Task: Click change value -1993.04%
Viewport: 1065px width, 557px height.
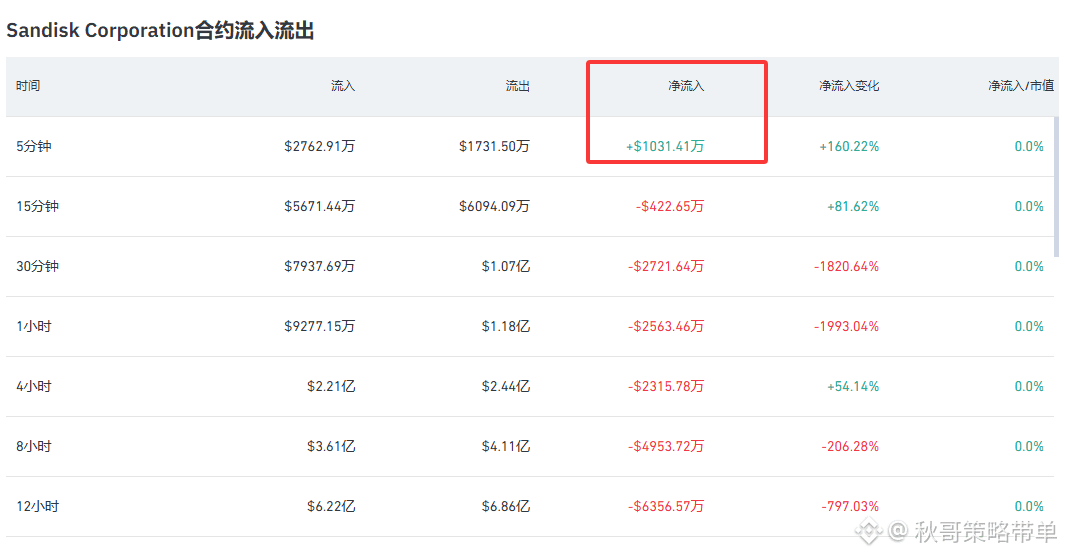Action: point(846,326)
